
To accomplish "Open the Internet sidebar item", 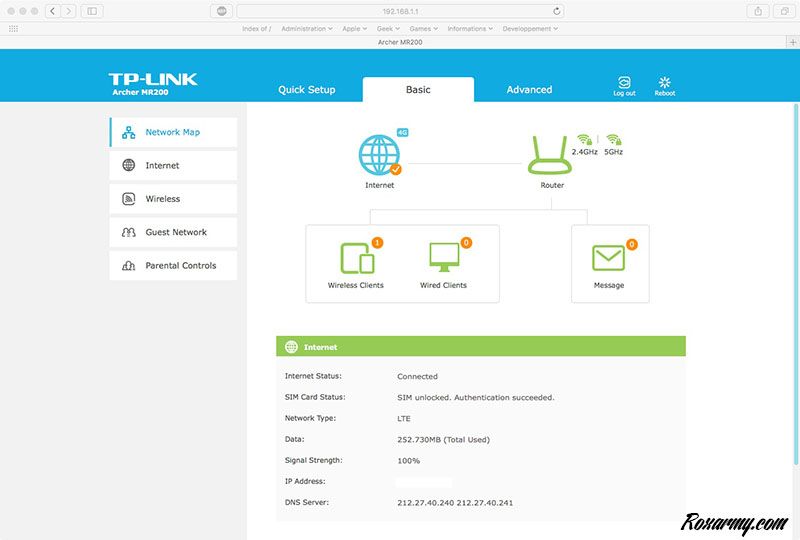I will 173,166.
